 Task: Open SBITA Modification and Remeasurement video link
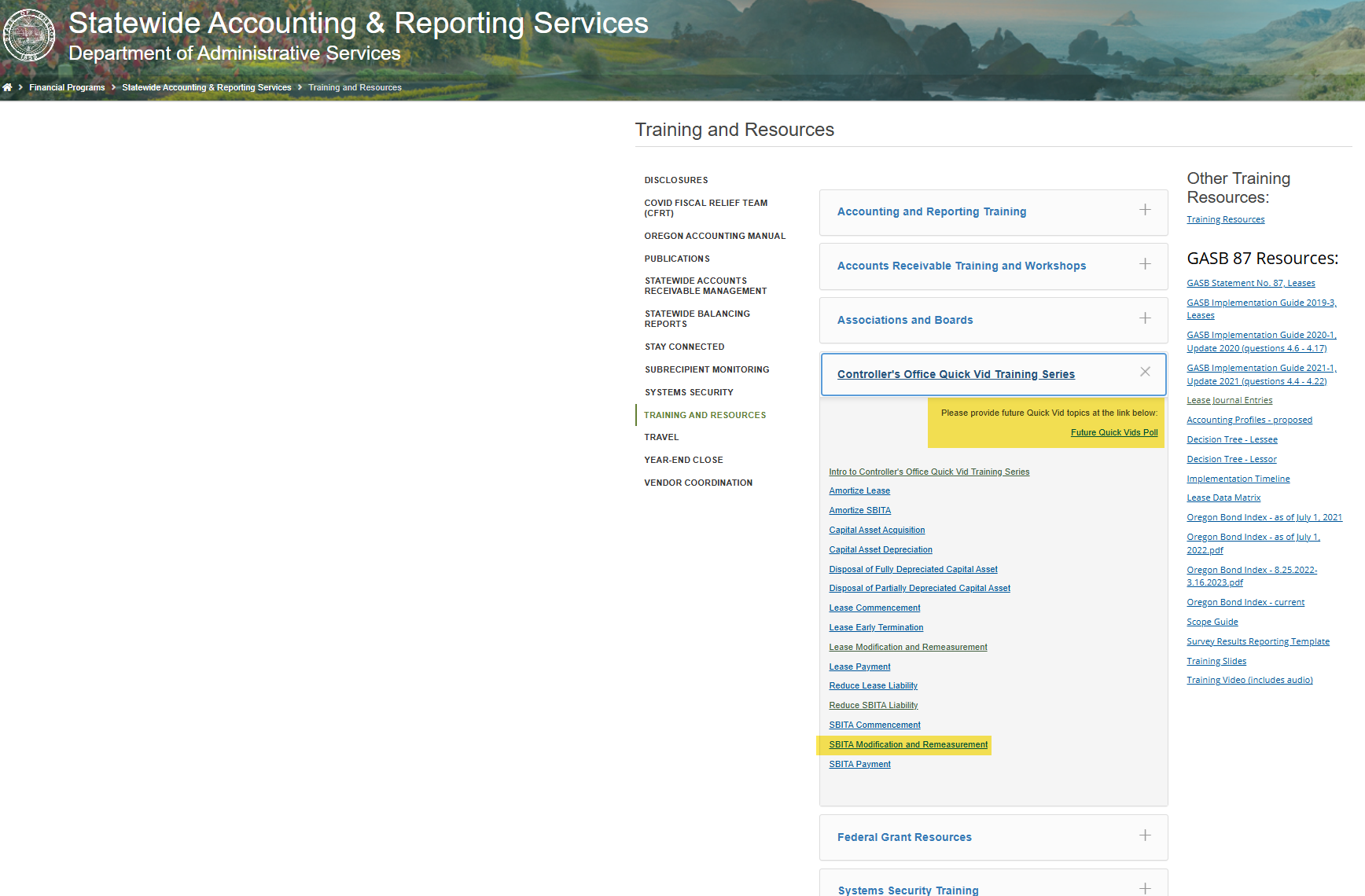click(x=908, y=744)
